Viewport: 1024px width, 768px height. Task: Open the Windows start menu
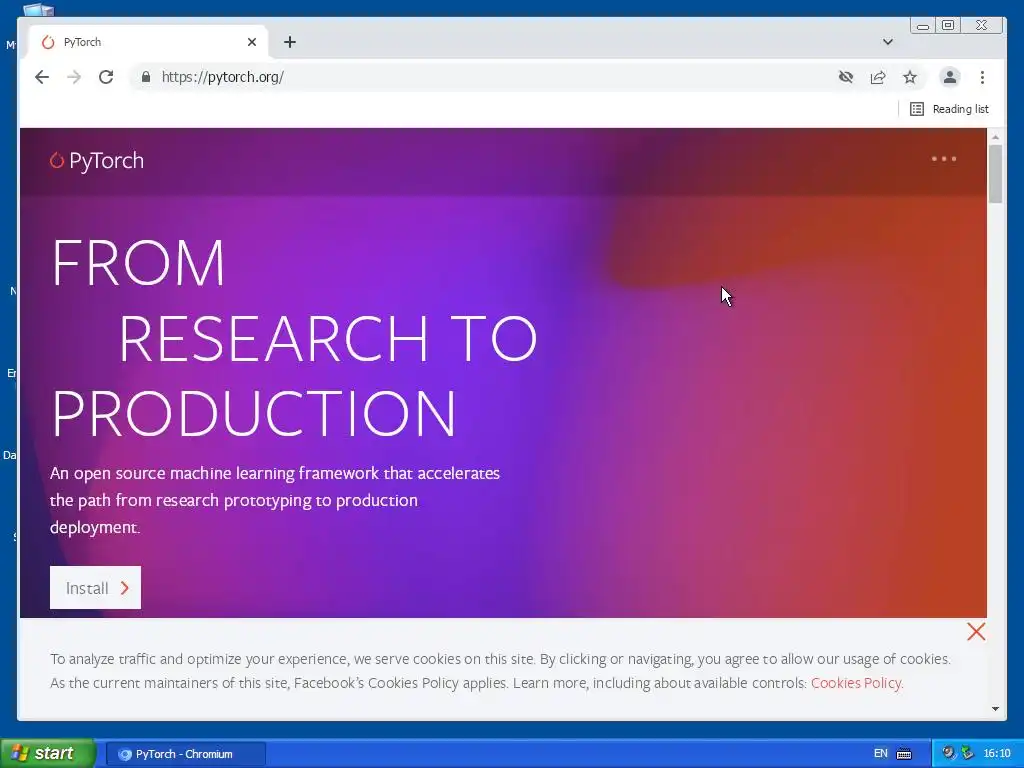pos(48,754)
